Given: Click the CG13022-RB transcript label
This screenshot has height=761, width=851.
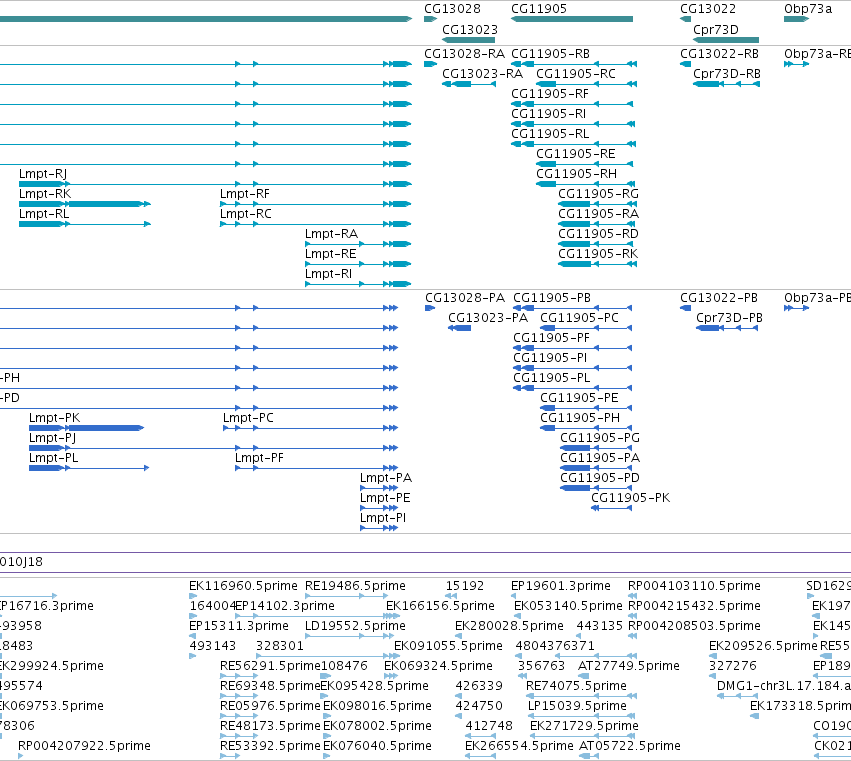Looking at the screenshot, I should 720,54.
